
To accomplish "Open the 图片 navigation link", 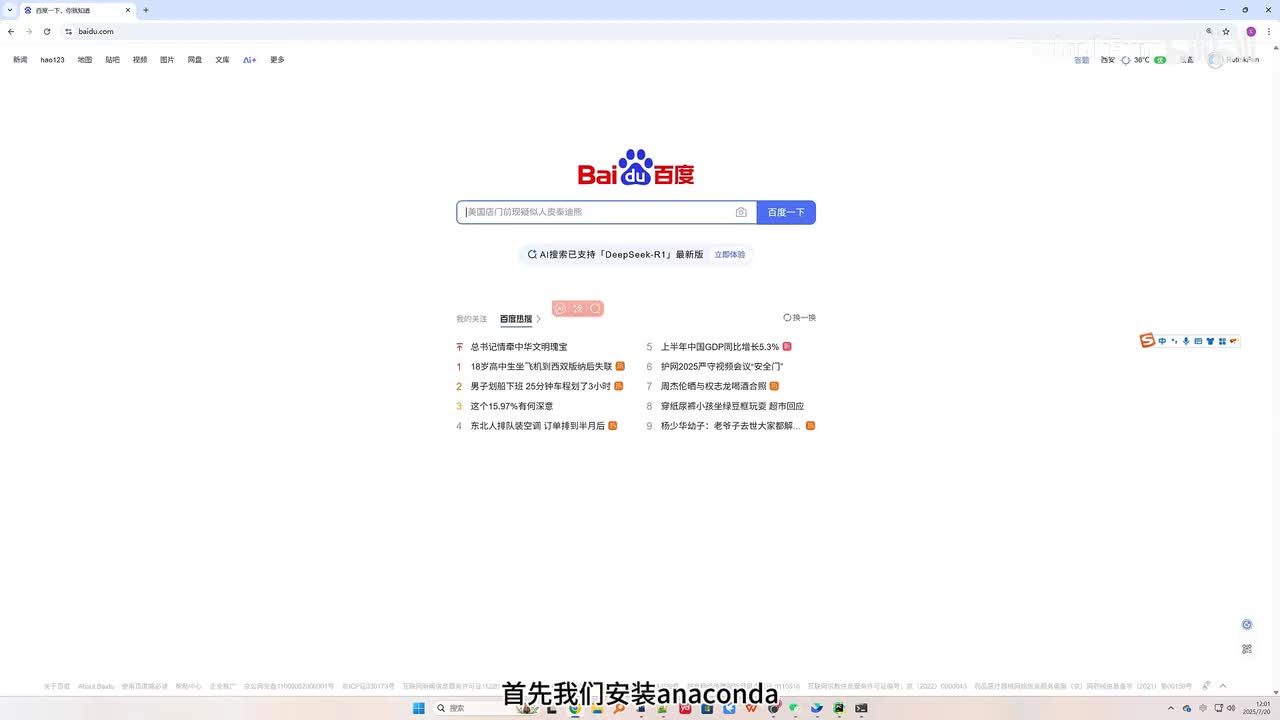I will (x=167, y=60).
